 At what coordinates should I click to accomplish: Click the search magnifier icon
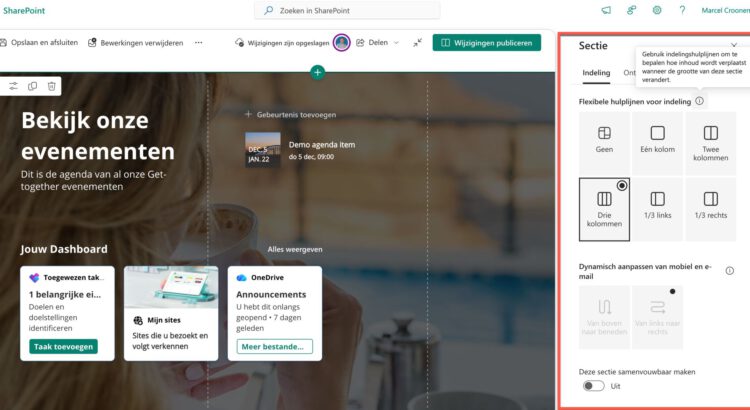click(269, 10)
